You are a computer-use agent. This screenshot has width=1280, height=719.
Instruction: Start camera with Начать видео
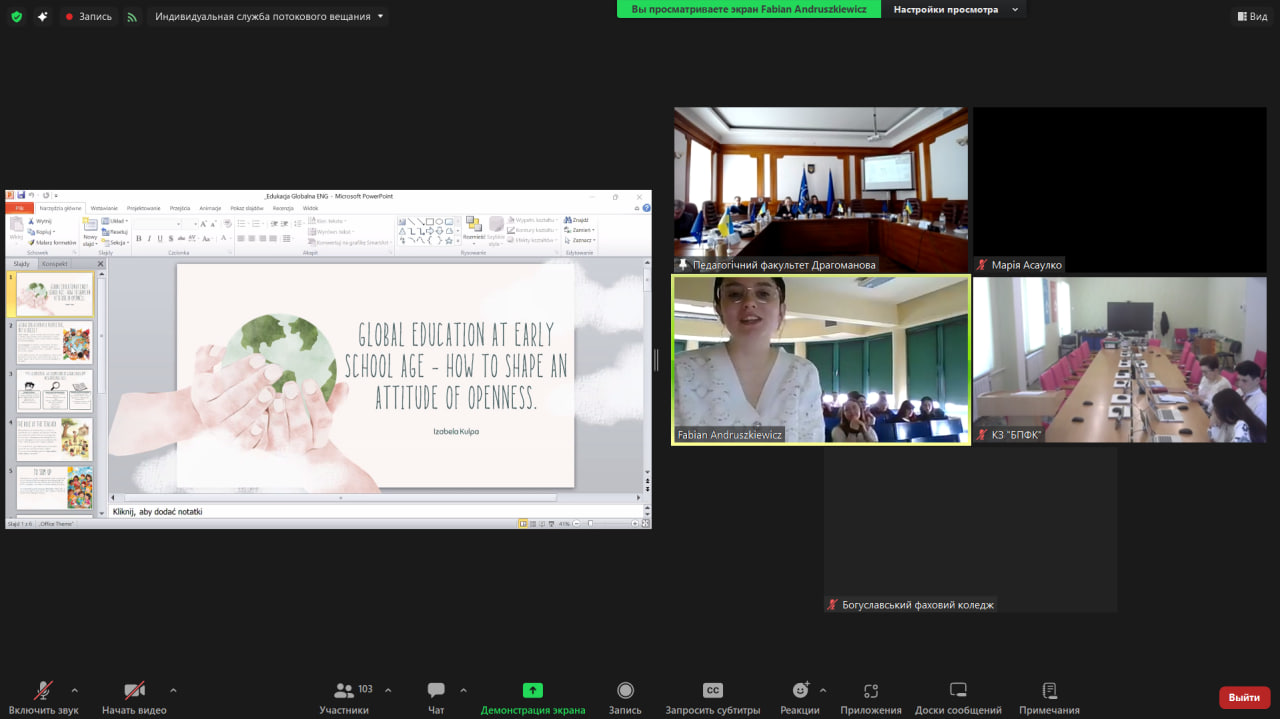click(x=134, y=697)
